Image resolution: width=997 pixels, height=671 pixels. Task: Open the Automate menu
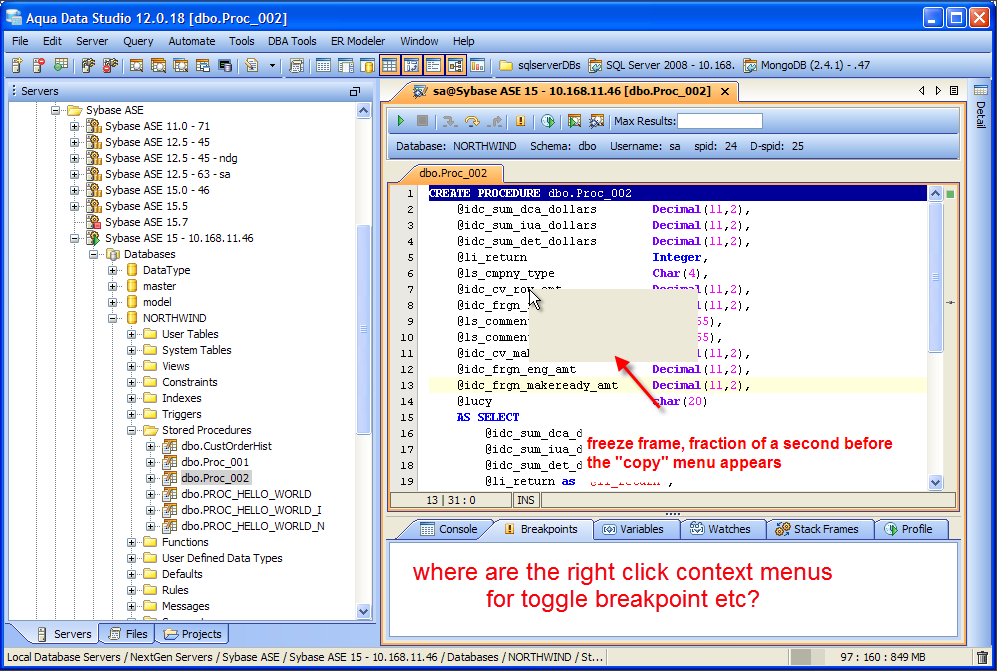click(x=191, y=41)
